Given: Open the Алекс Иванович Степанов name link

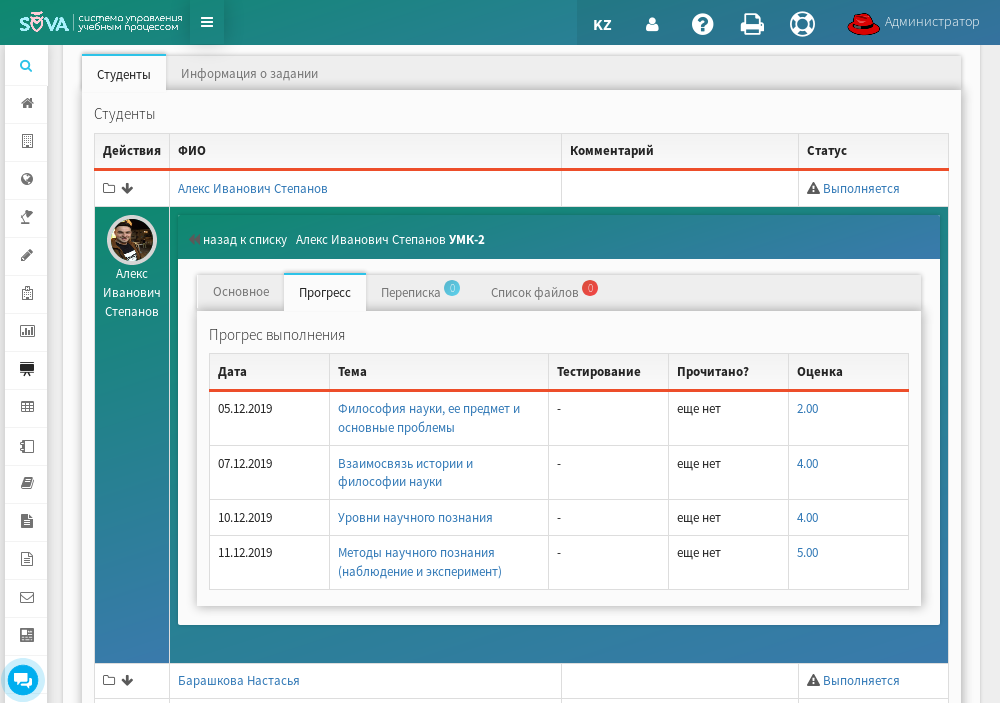Looking at the screenshot, I should (x=253, y=189).
